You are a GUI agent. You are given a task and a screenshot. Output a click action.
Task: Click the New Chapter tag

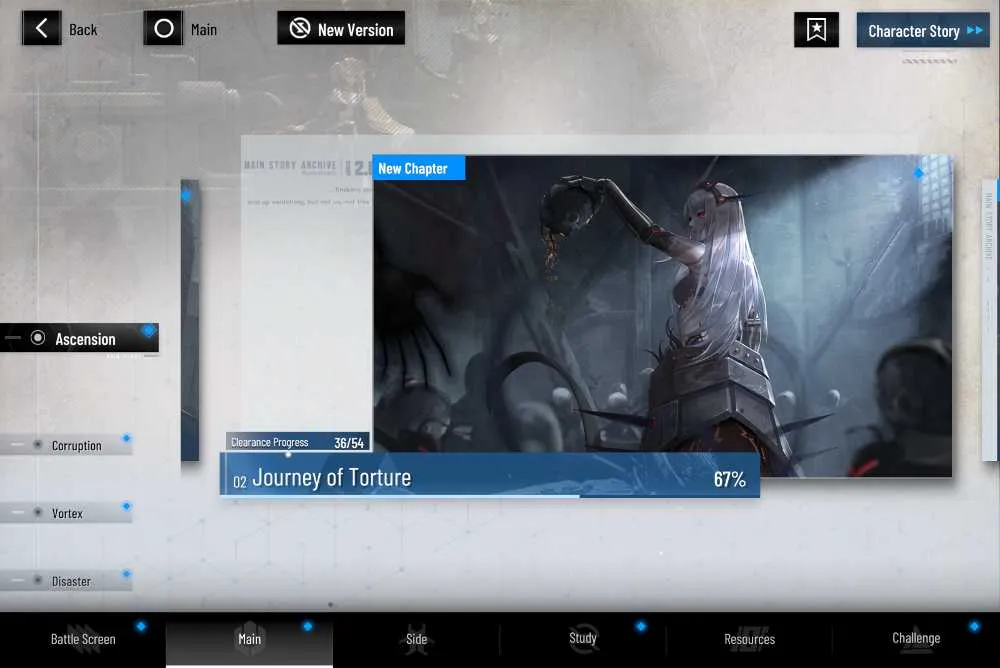tap(419, 168)
